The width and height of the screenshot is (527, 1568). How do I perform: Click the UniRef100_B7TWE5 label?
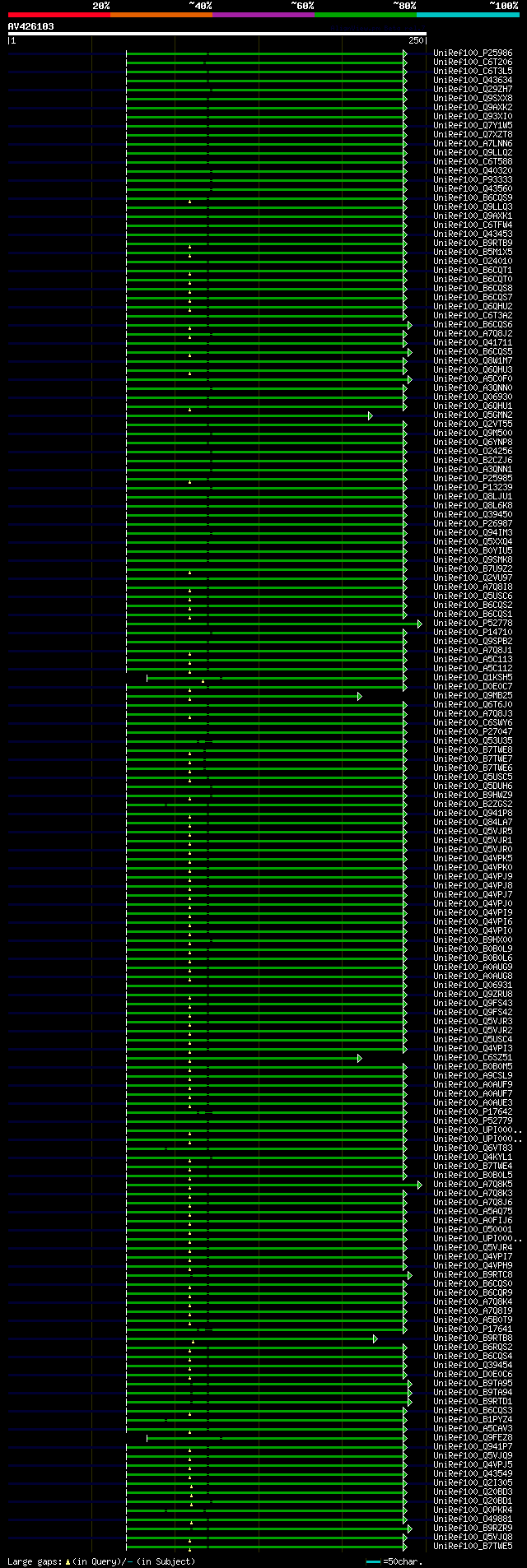(x=473, y=1547)
